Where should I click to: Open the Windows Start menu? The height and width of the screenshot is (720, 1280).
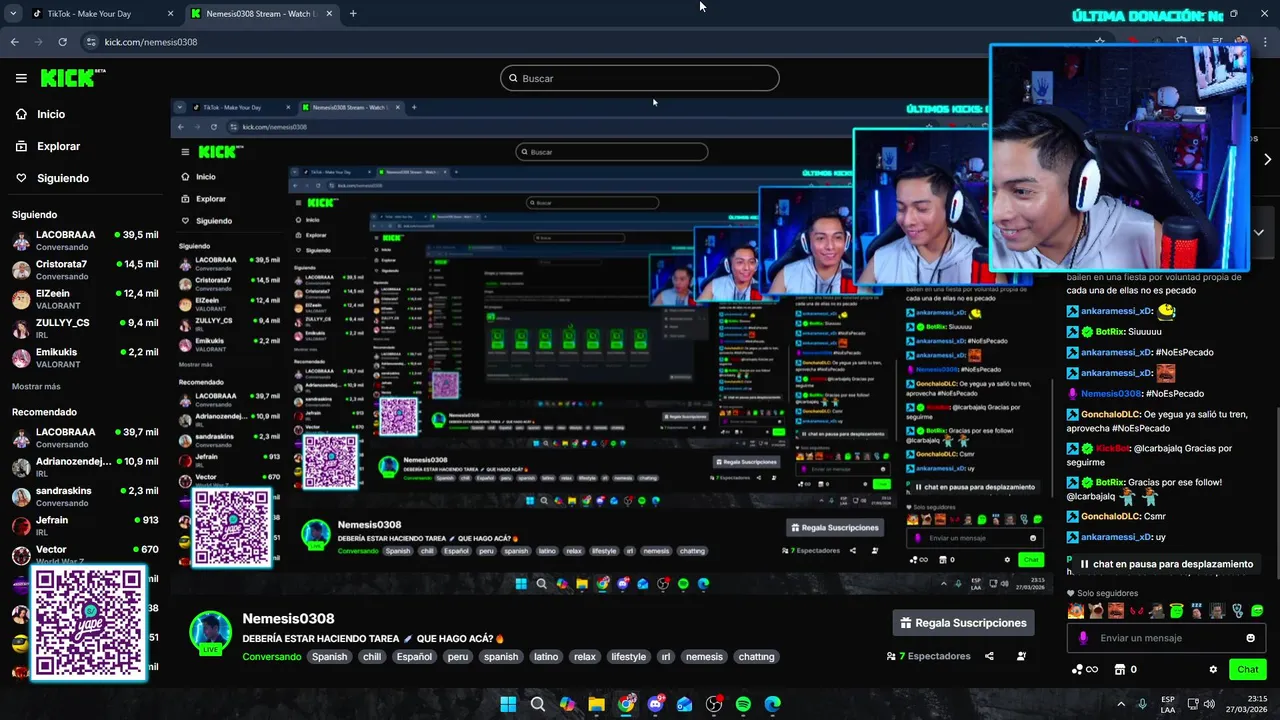point(508,704)
